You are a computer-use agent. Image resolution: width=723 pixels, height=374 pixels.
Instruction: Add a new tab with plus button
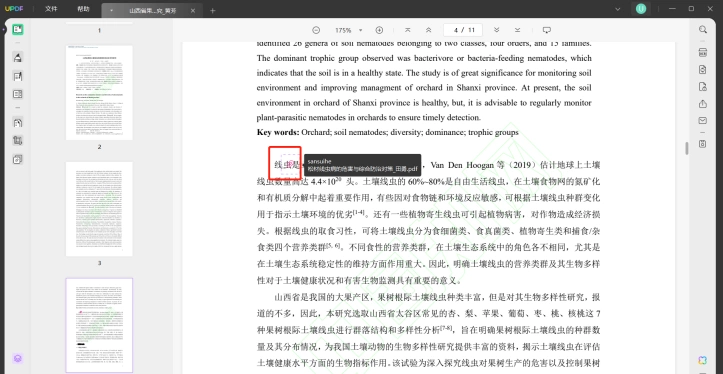[x=213, y=11]
